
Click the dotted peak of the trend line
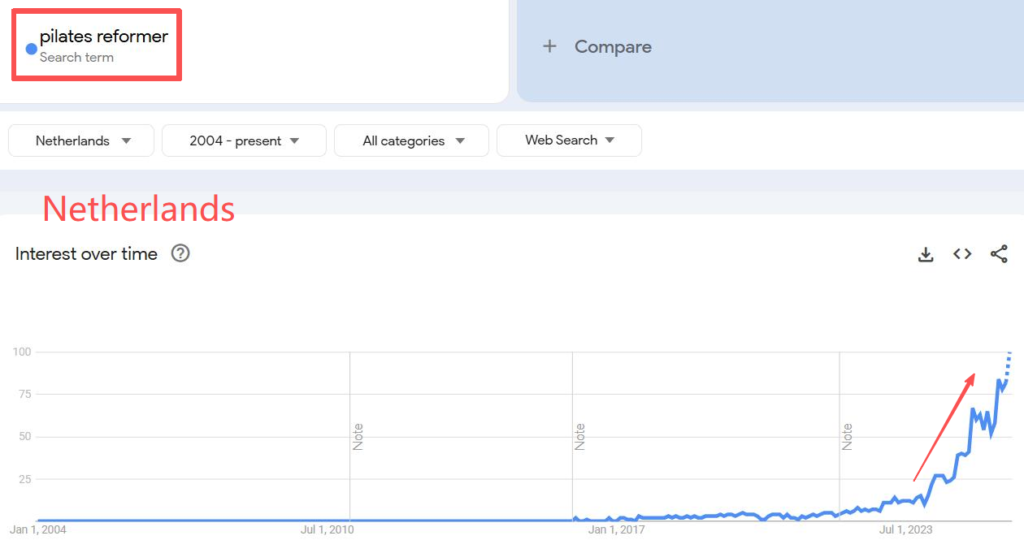tap(1009, 357)
